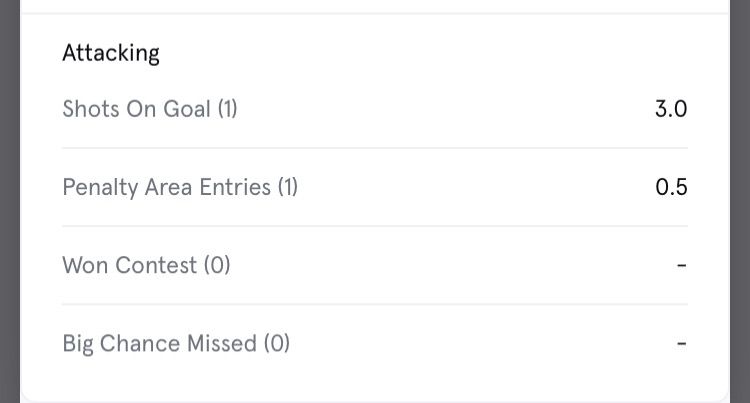
Task: Tap the (1) count beside Penalty Area Entries
Action: pyautogui.click(x=288, y=187)
